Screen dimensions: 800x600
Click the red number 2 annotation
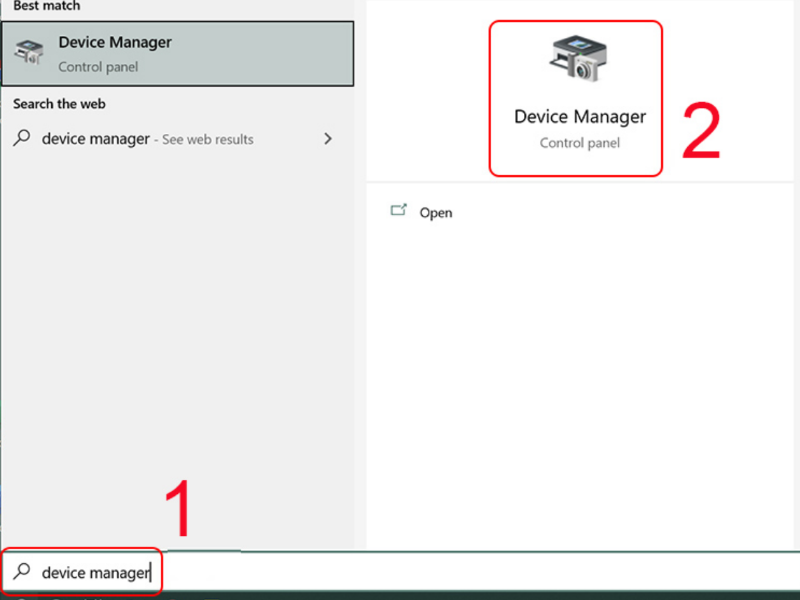[701, 132]
